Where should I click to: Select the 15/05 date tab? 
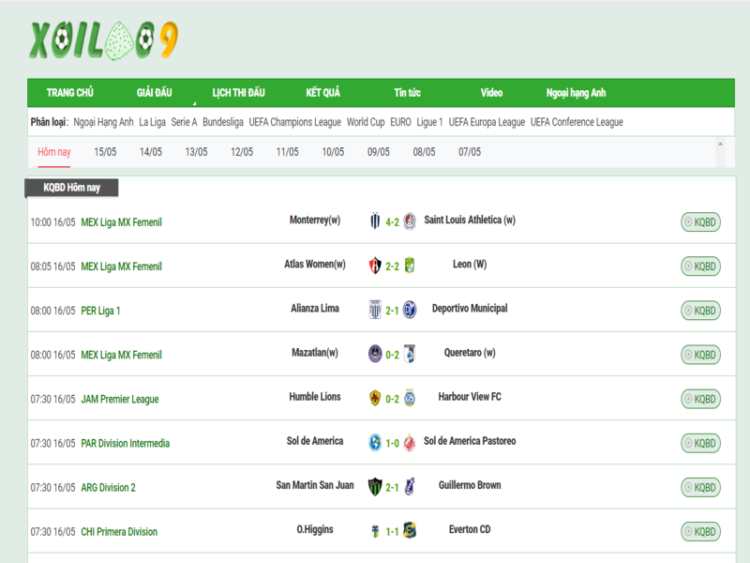105,152
